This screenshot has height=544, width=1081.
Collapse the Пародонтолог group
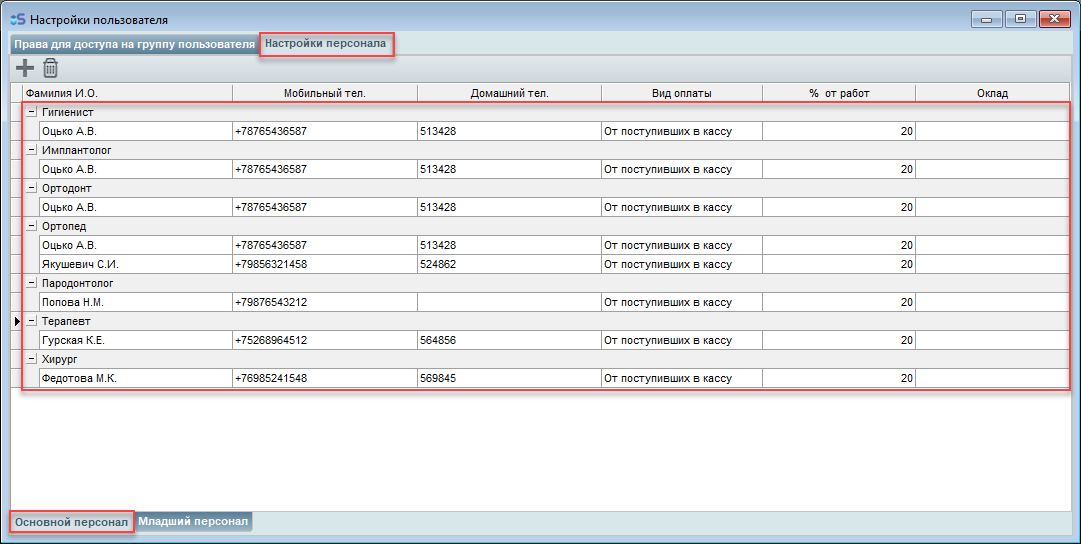pos(31,283)
